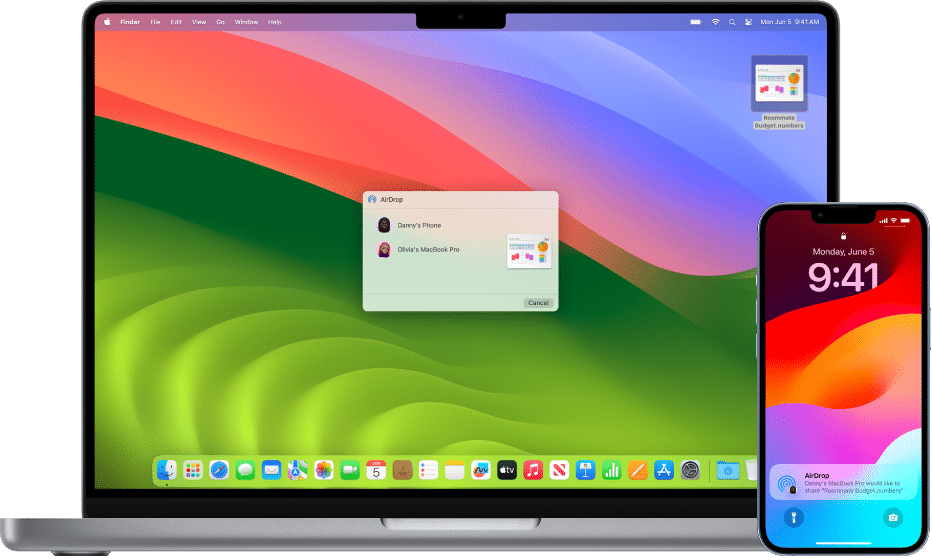Open Spotlight search in menu bar
The width and height of the screenshot is (932, 560).
[x=732, y=22]
